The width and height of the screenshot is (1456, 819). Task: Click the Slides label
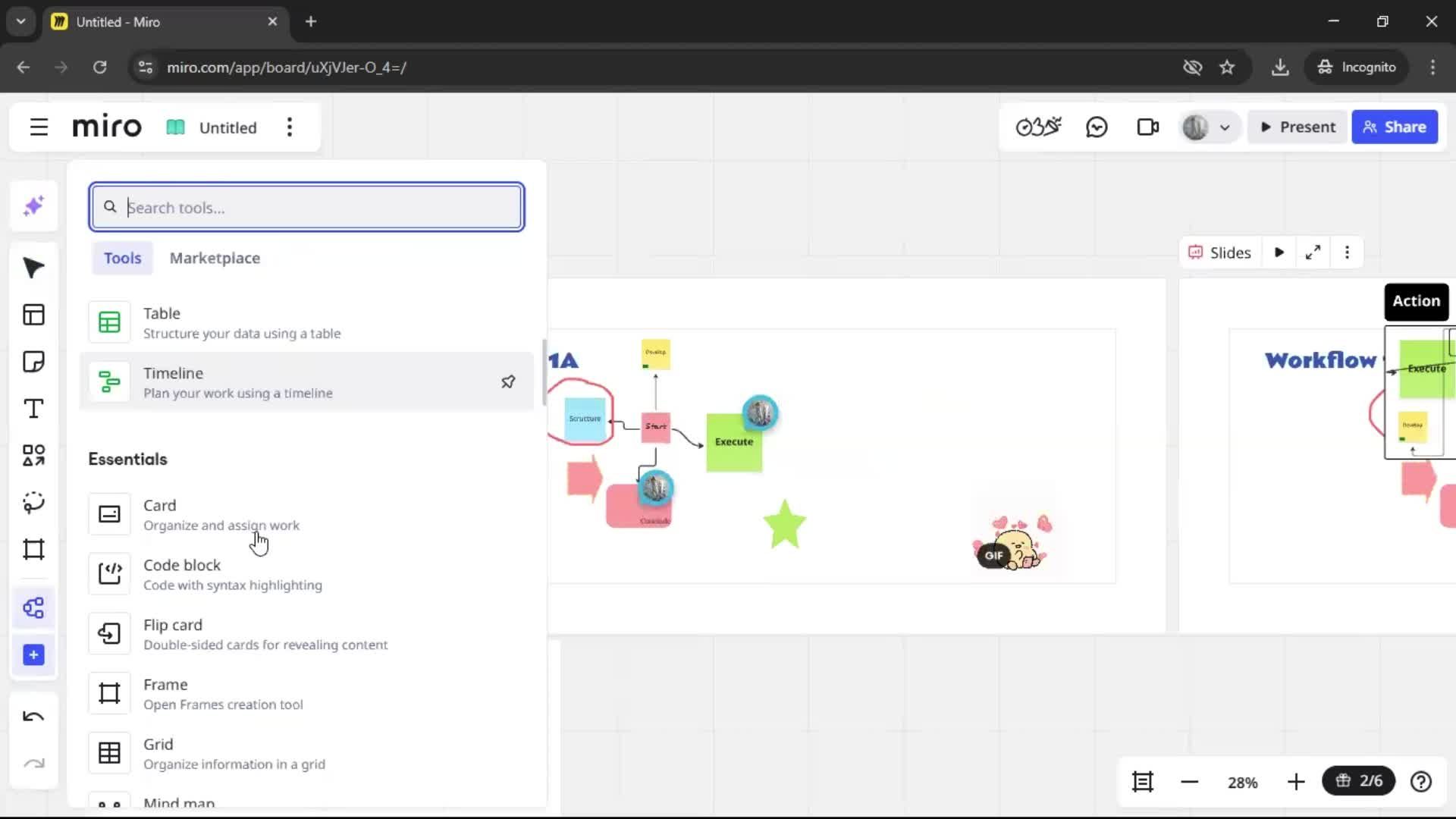[x=1219, y=253]
